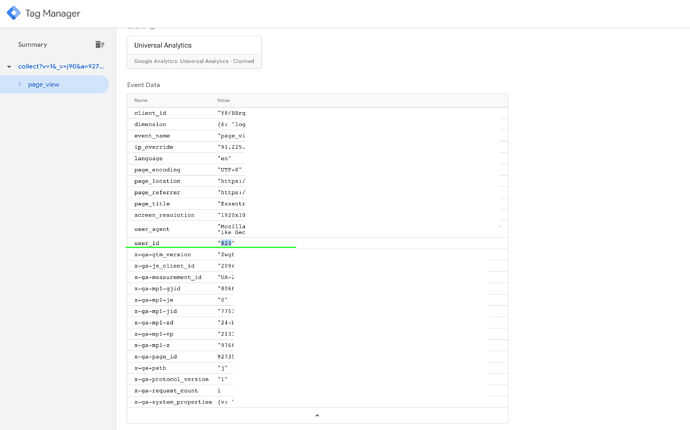Select the page_referrer row name

pos(157,193)
